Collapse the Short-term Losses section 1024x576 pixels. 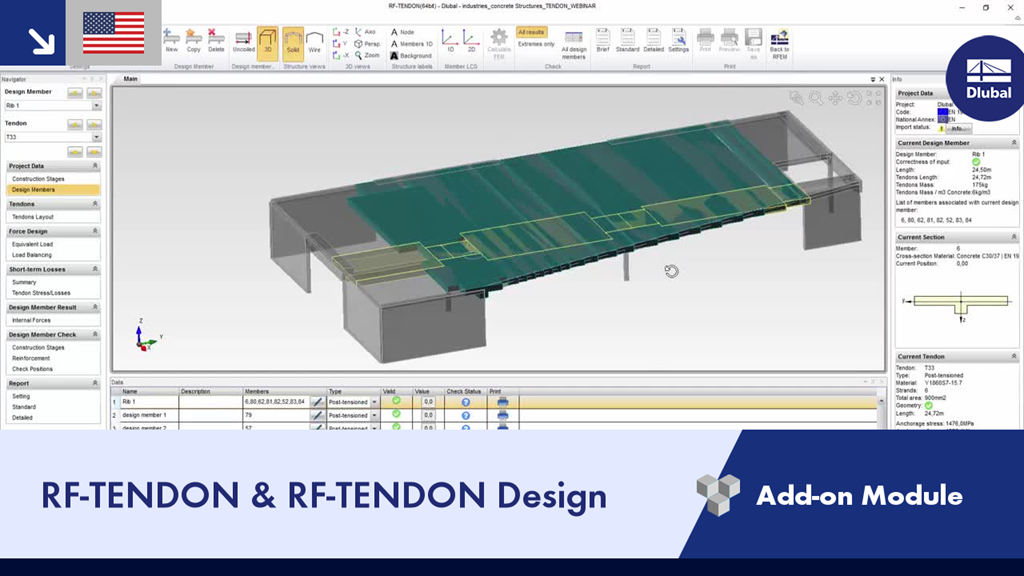point(95,269)
